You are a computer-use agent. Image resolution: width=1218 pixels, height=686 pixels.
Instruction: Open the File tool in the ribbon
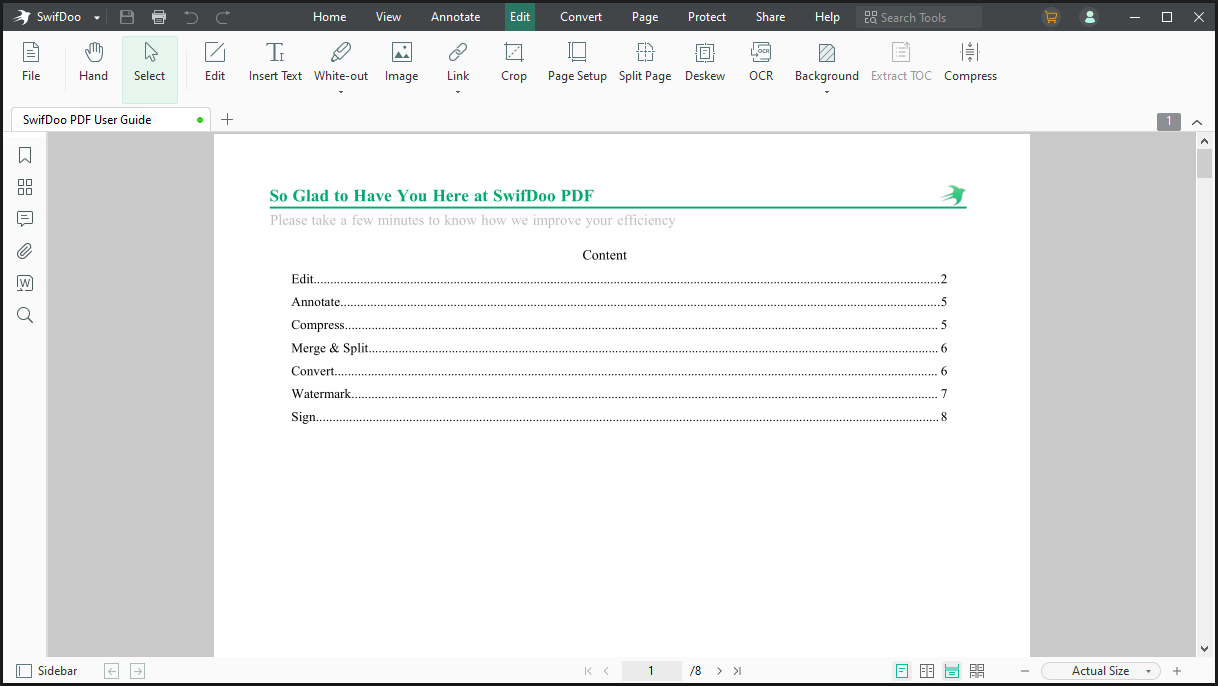31,62
